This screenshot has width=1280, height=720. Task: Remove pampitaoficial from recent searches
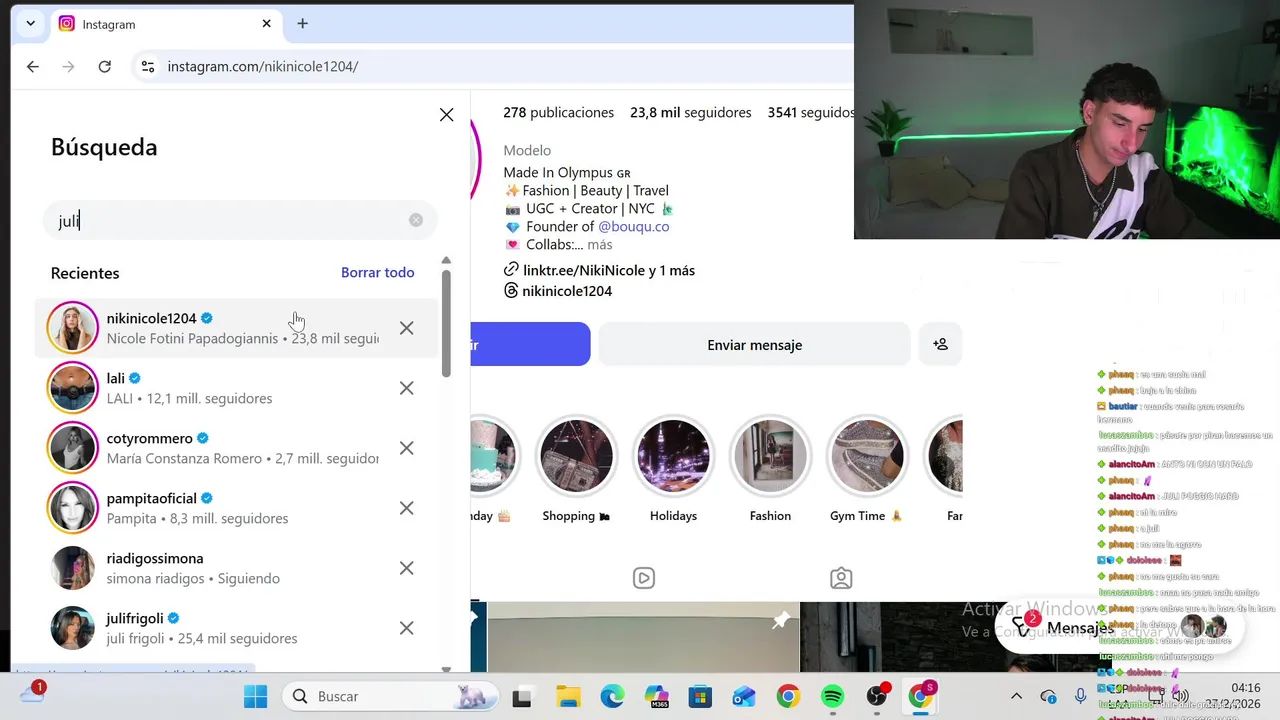pos(406,508)
